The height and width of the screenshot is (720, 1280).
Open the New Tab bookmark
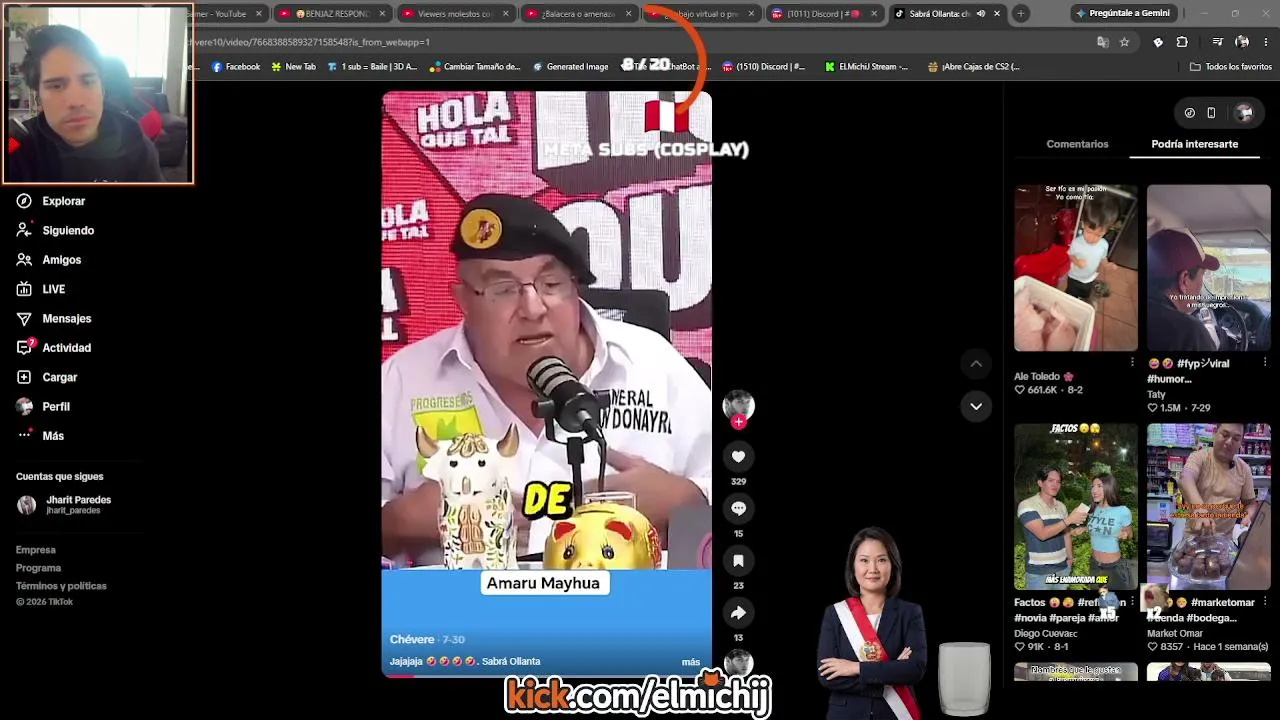(x=293, y=67)
